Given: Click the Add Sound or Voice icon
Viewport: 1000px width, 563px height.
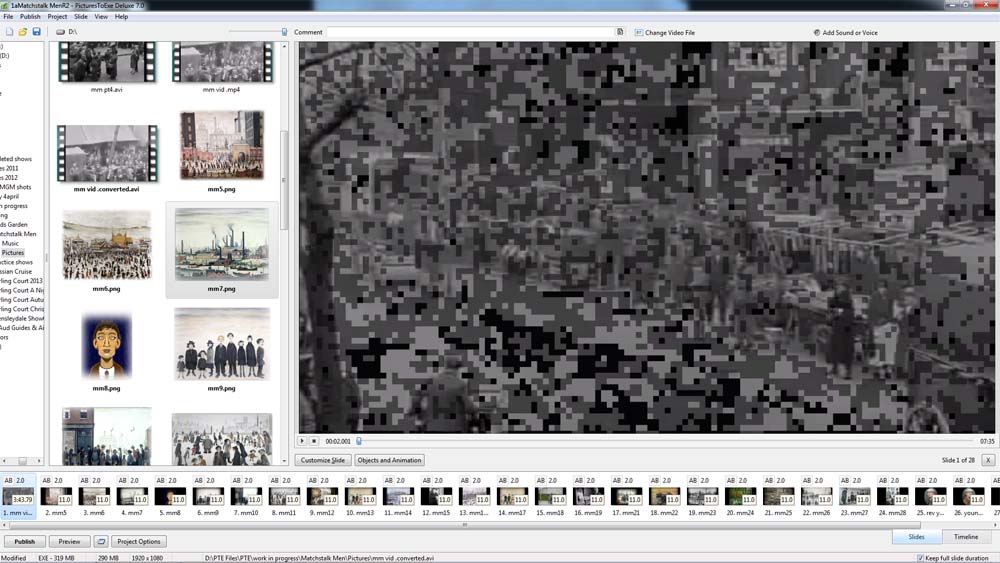Looking at the screenshot, I should (x=816, y=33).
